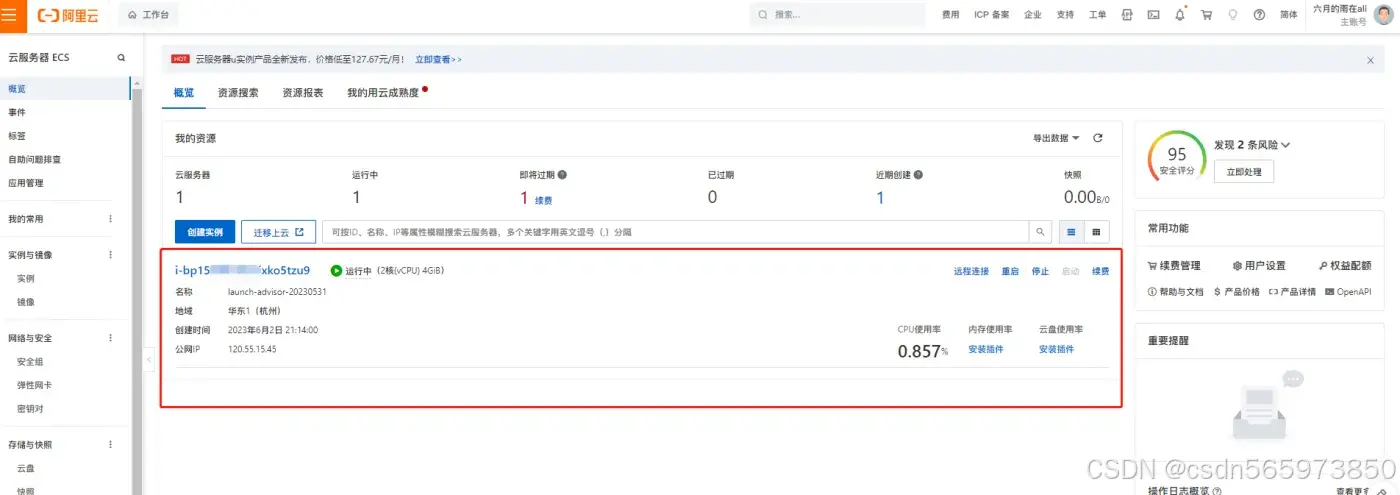Open the 支持 support menu
The height and width of the screenshot is (495, 1400).
(x=1065, y=15)
